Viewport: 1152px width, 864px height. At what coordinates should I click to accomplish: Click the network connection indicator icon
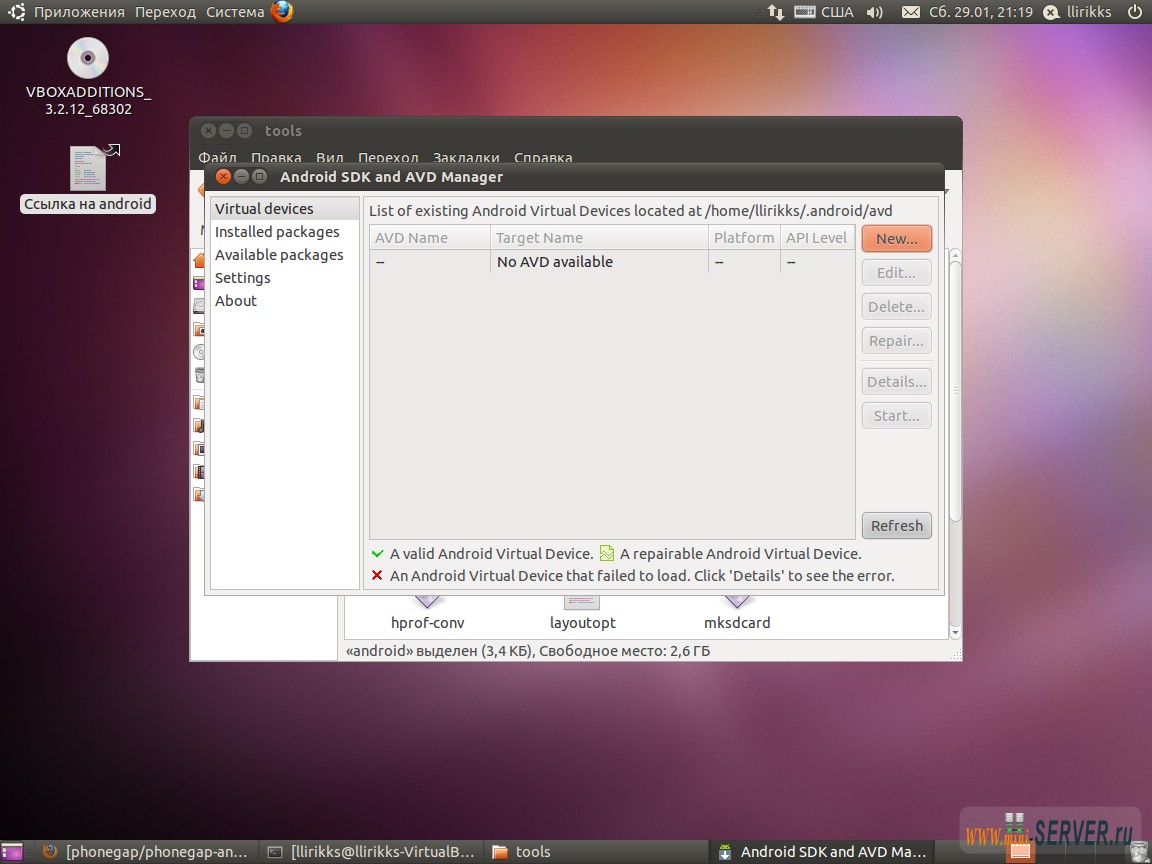tap(776, 12)
